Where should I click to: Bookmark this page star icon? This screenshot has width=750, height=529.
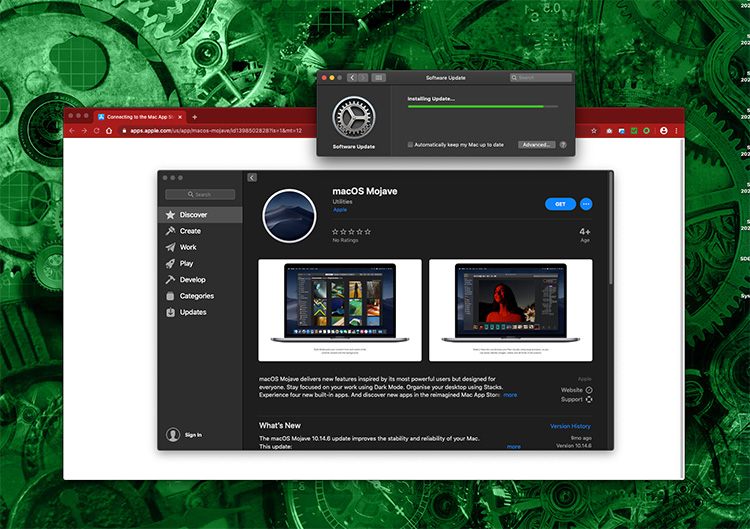[594, 131]
